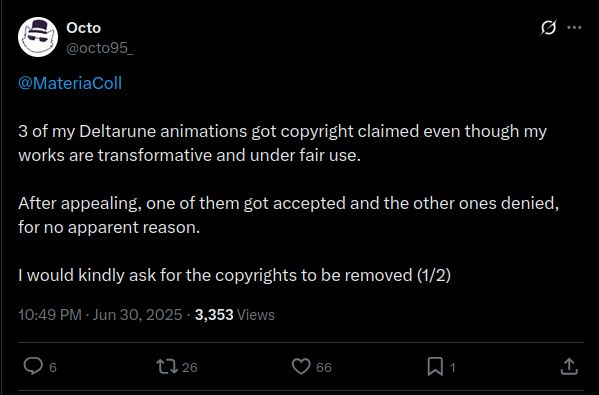View the 3,353 Views analytics
This screenshot has height=395, width=599.
coord(235,315)
